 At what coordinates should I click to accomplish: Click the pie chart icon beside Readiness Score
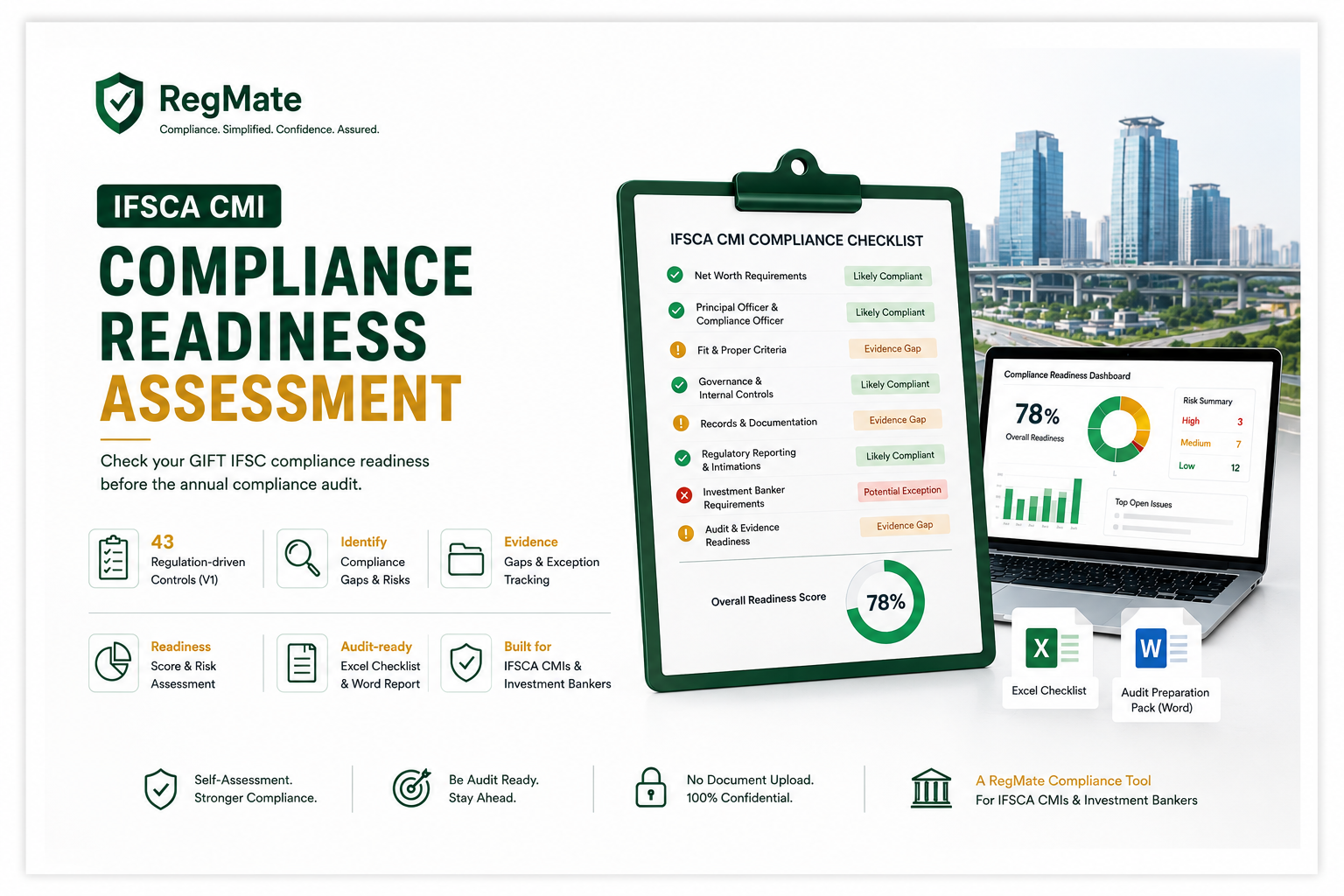[x=114, y=663]
